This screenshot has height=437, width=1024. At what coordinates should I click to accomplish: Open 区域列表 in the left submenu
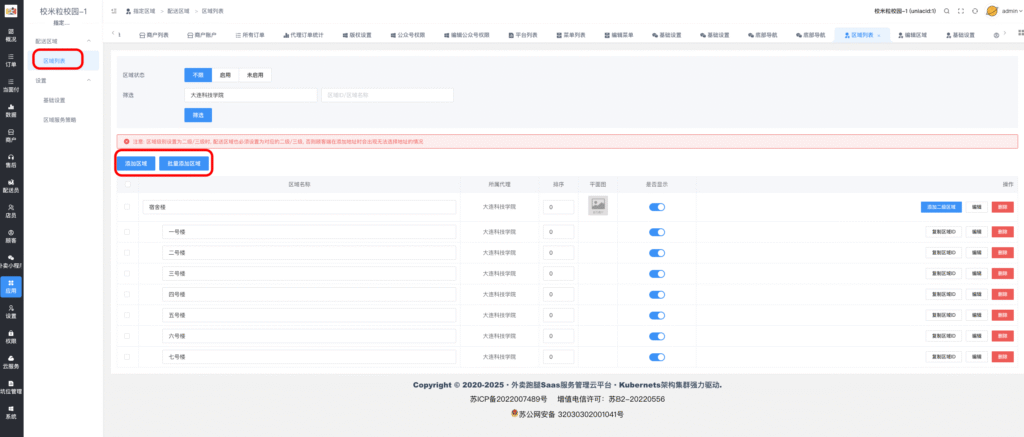point(55,60)
